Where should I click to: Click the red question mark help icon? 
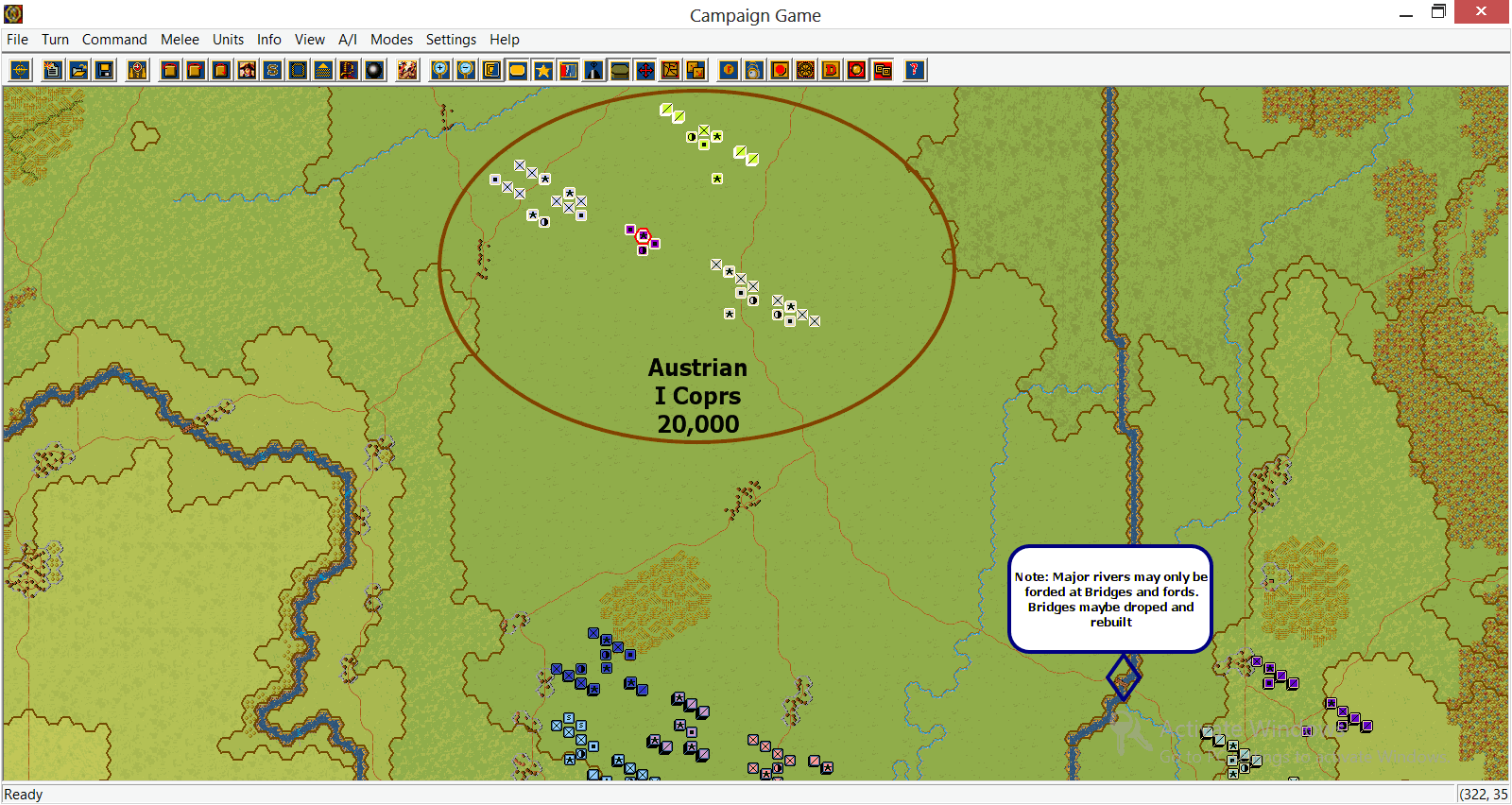914,70
